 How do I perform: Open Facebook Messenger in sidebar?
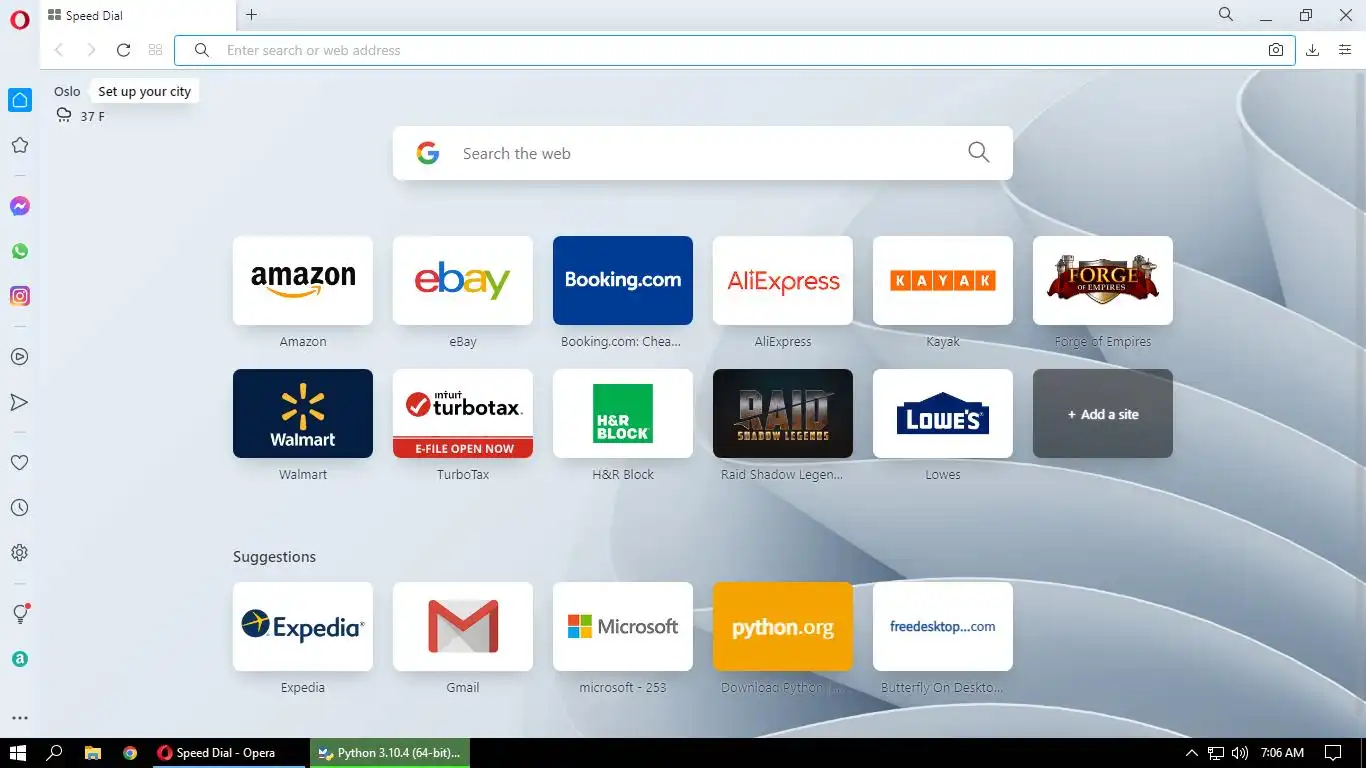20,206
